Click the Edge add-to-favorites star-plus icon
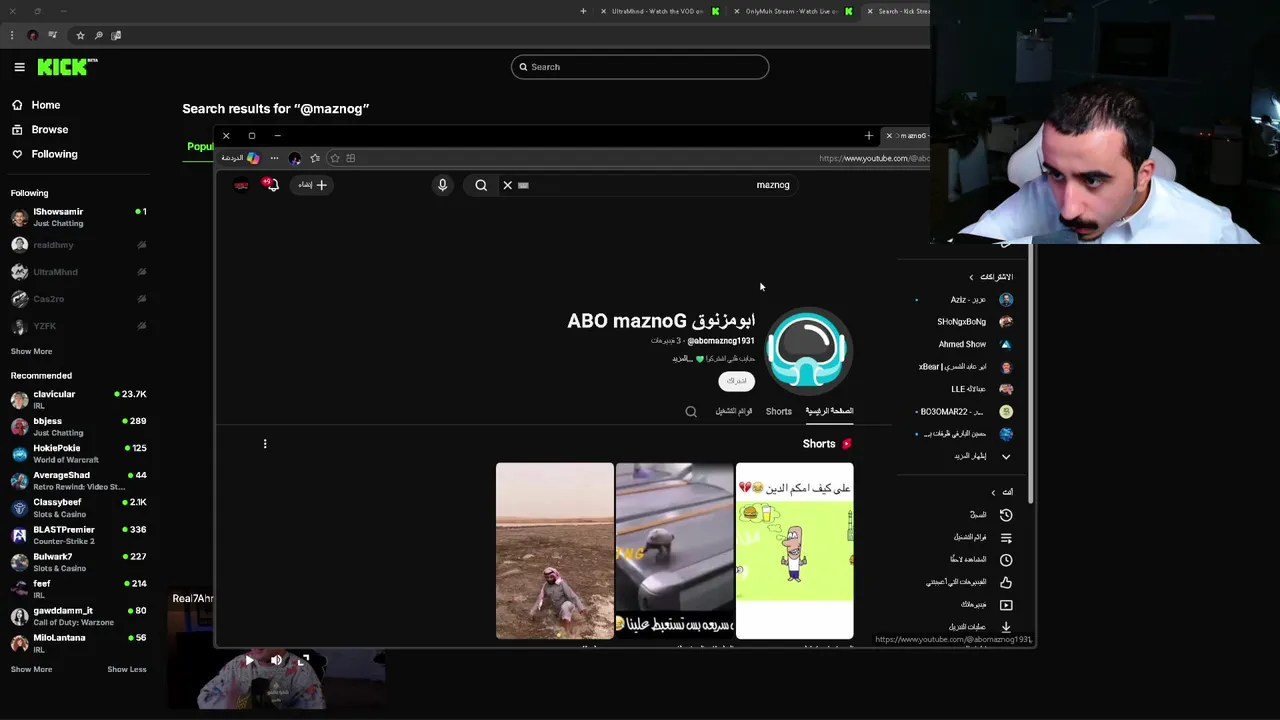 (335, 158)
